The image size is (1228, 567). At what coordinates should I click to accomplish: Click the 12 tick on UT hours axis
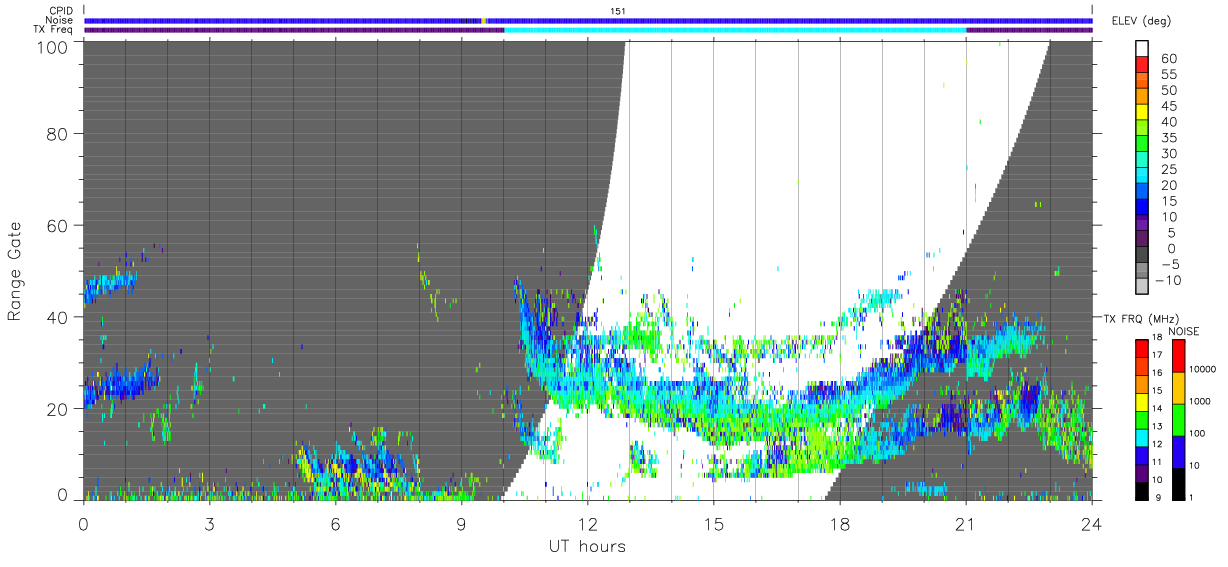[x=587, y=523]
